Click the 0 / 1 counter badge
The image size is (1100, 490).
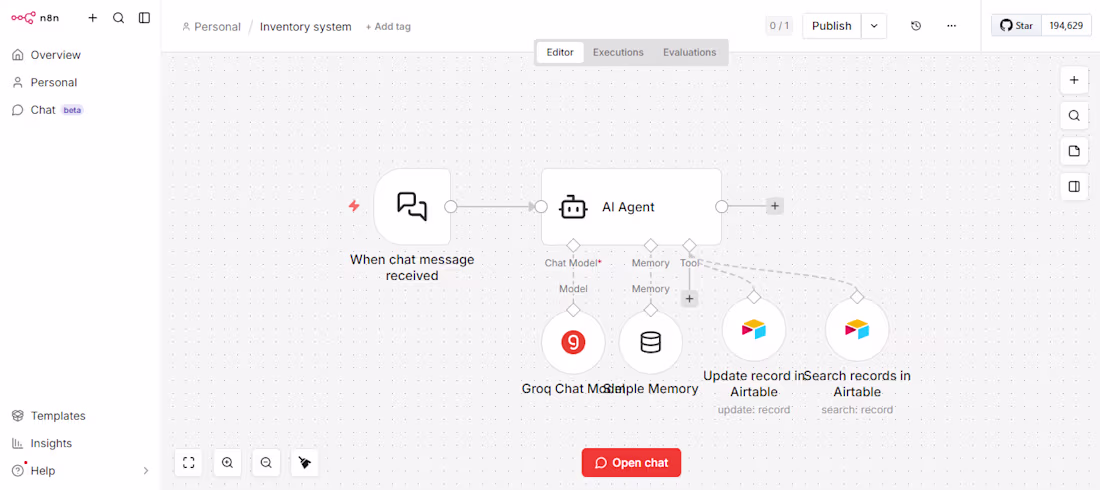[x=779, y=26]
